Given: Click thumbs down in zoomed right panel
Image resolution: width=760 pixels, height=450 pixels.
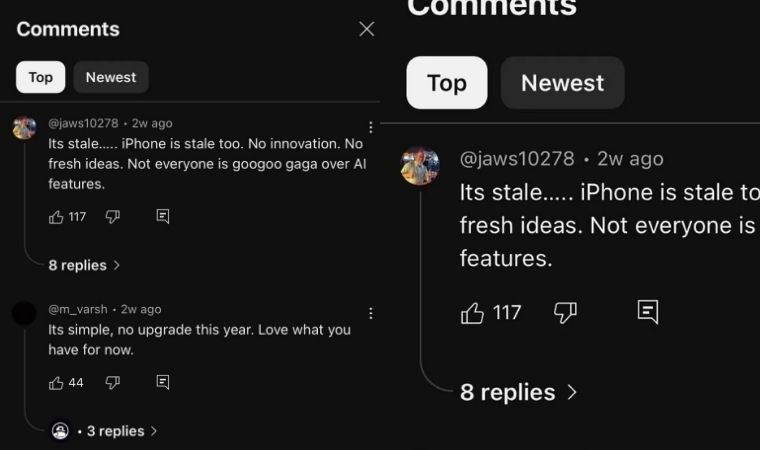Looking at the screenshot, I should click(x=565, y=313).
